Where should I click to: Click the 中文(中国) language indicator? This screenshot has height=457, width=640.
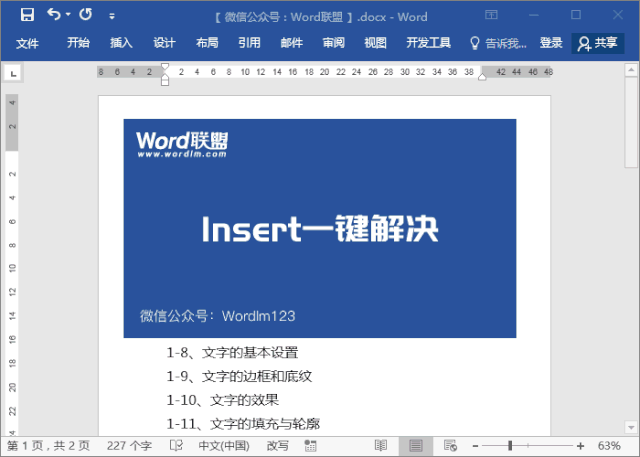click(x=224, y=446)
